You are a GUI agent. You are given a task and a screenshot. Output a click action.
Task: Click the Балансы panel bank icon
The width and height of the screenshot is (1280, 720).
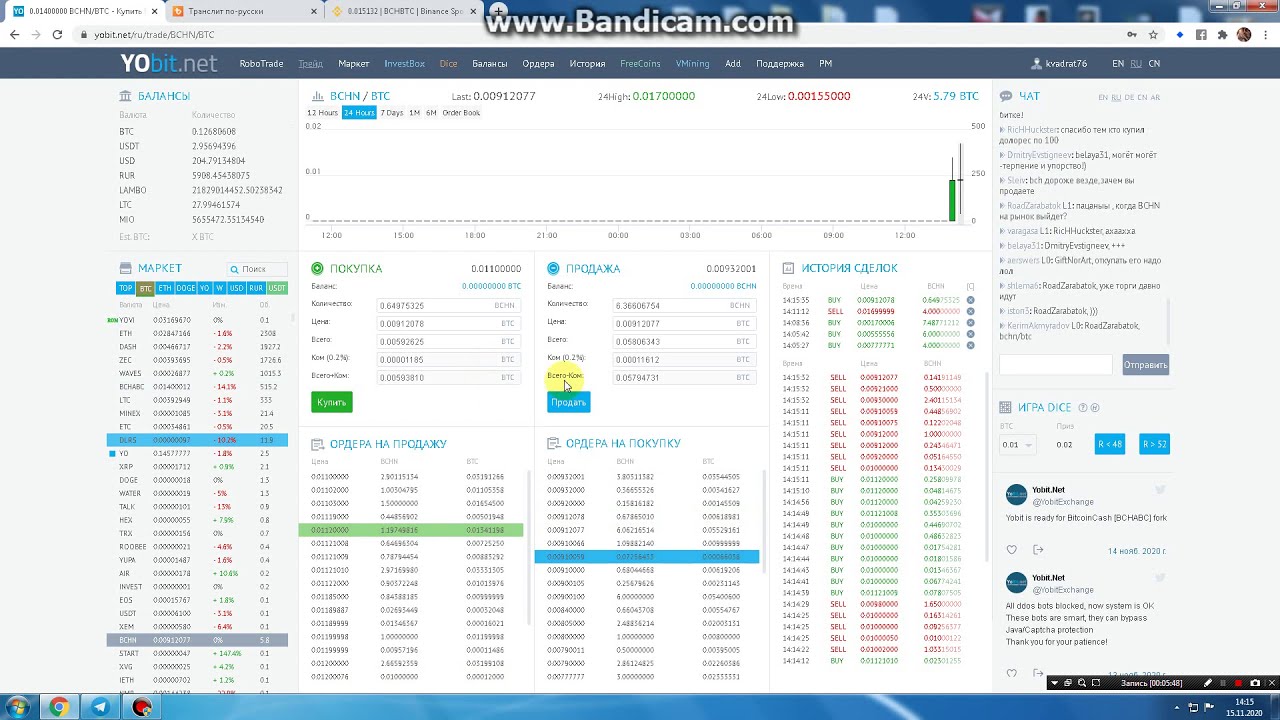click(x=126, y=96)
